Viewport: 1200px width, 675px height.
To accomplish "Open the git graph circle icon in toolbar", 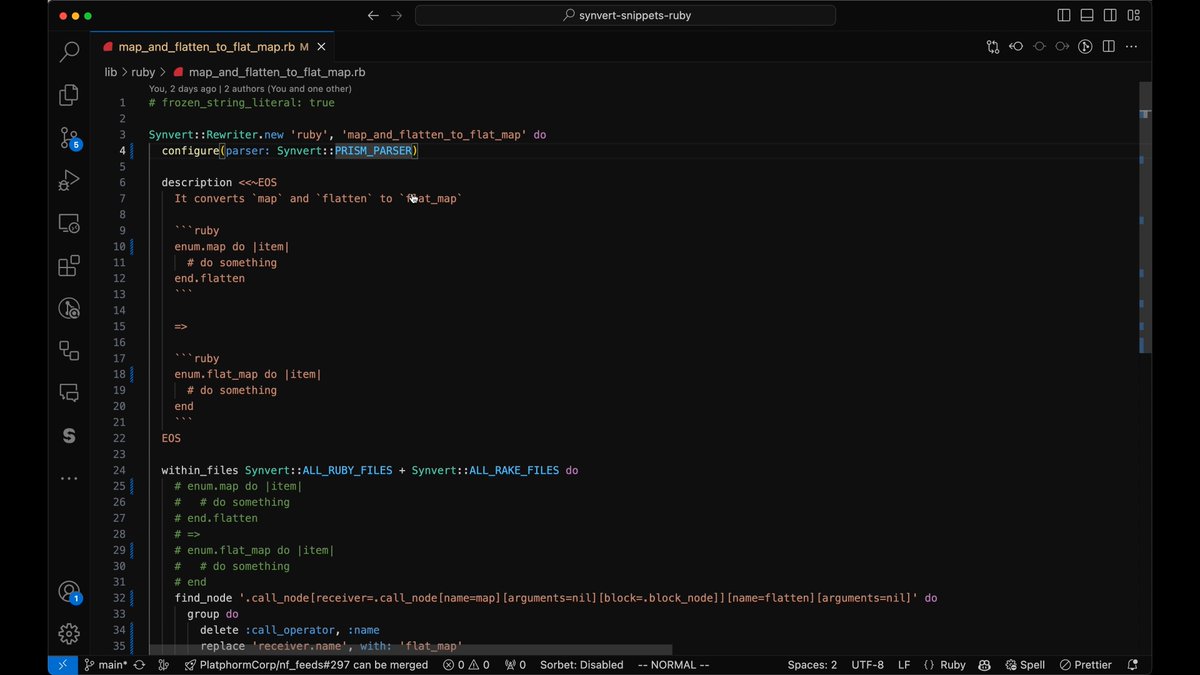I will pyautogui.click(x=1085, y=46).
